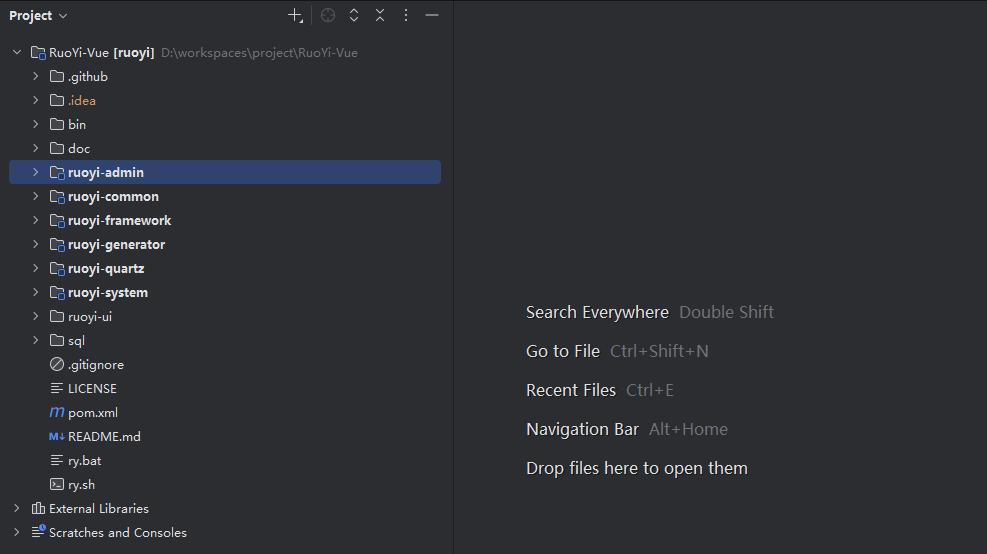Click the Markdown icon beside README.md
This screenshot has height=554, width=987.
pos(57,436)
